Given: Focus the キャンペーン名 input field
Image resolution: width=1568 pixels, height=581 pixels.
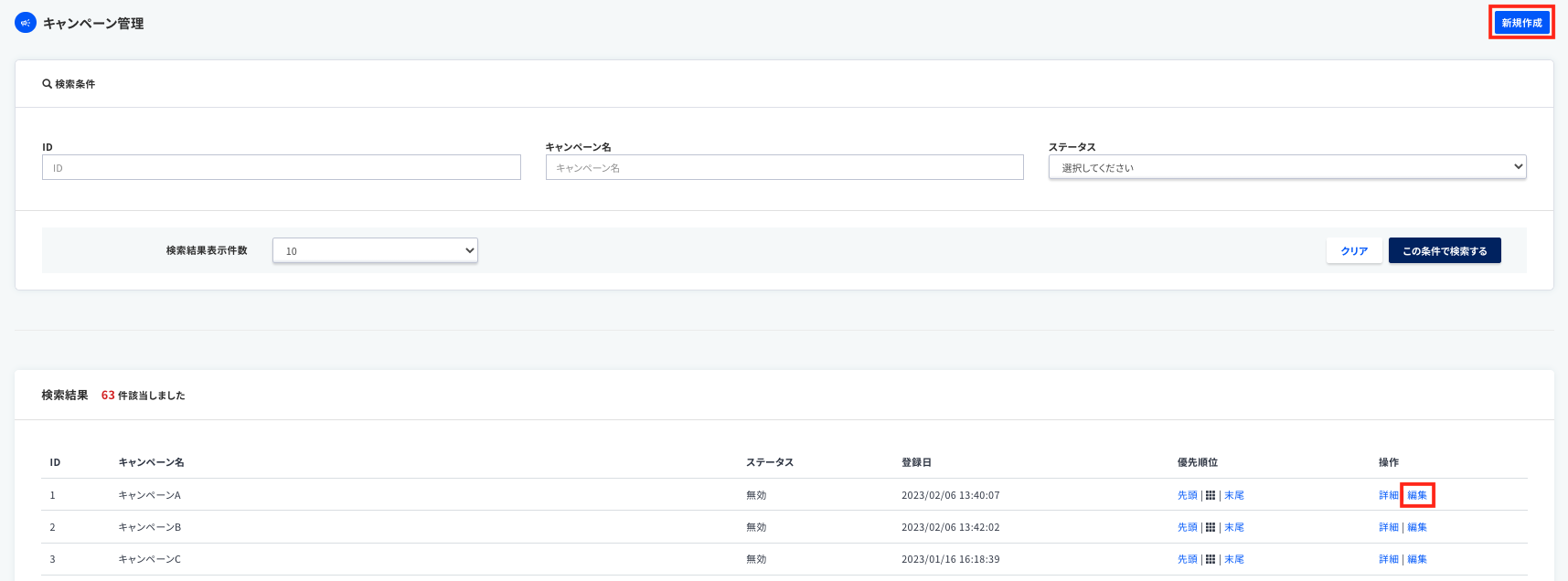Looking at the screenshot, I should 784,167.
